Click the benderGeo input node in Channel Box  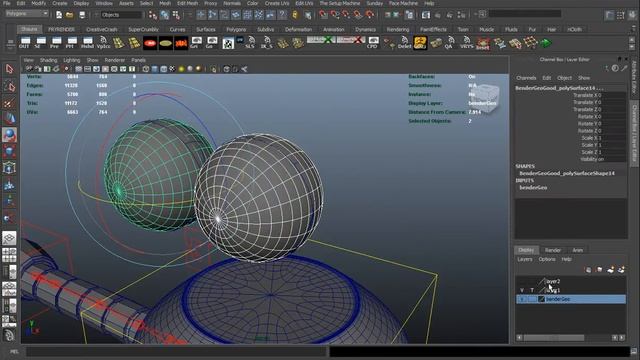[533, 188]
